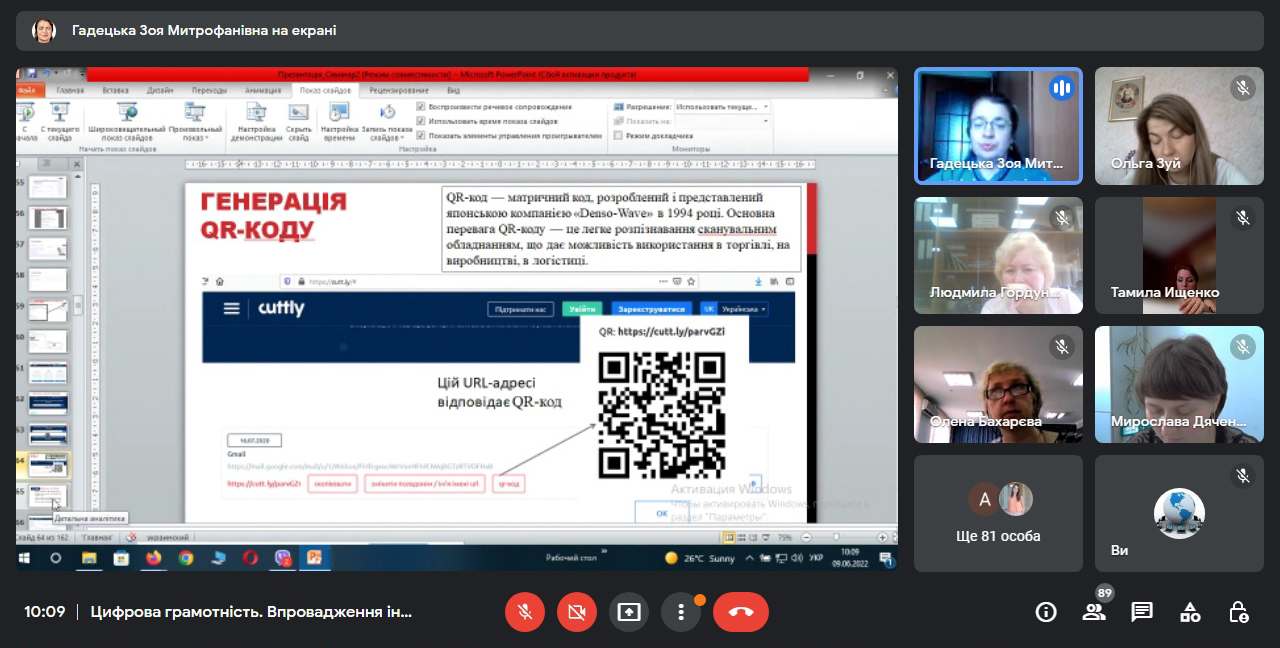Screen dimensions: 1280x648
Task: Switch to the 'Дизайн' ribbon tab
Action: [160, 90]
